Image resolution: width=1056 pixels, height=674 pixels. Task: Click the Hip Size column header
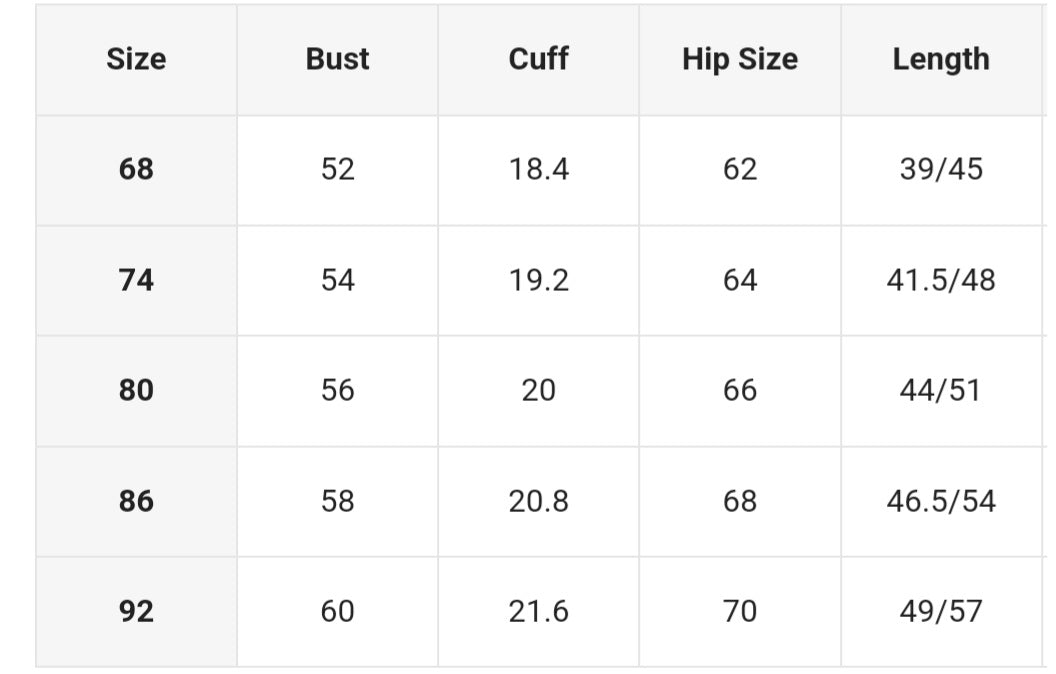(739, 60)
